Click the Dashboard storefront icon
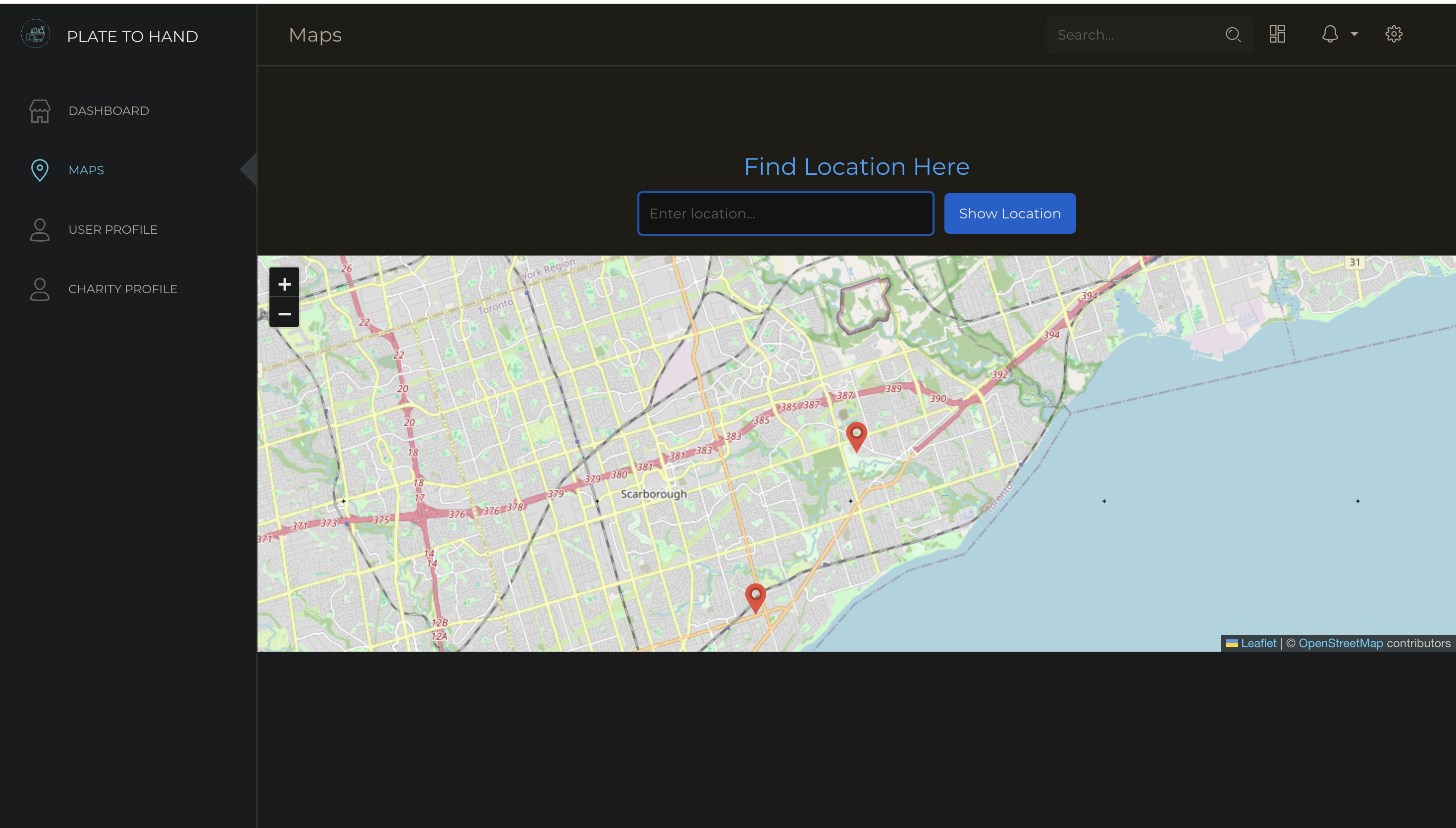Image resolution: width=1456 pixels, height=828 pixels. click(40, 111)
